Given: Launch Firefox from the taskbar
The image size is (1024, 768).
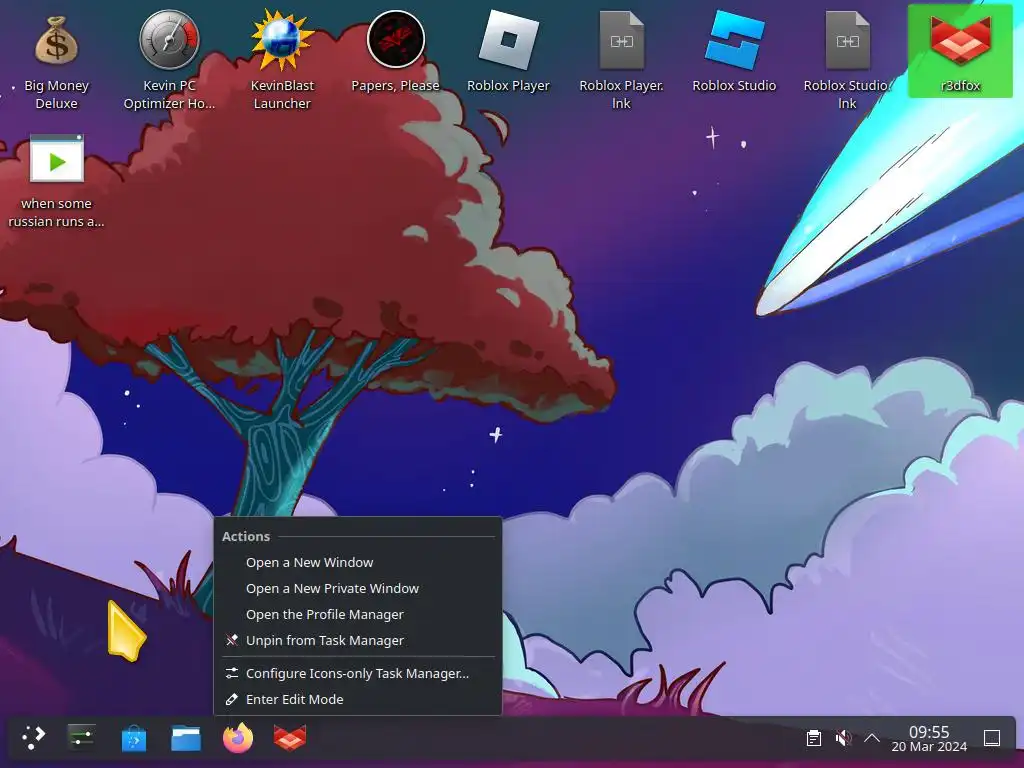Looking at the screenshot, I should [x=238, y=738].
